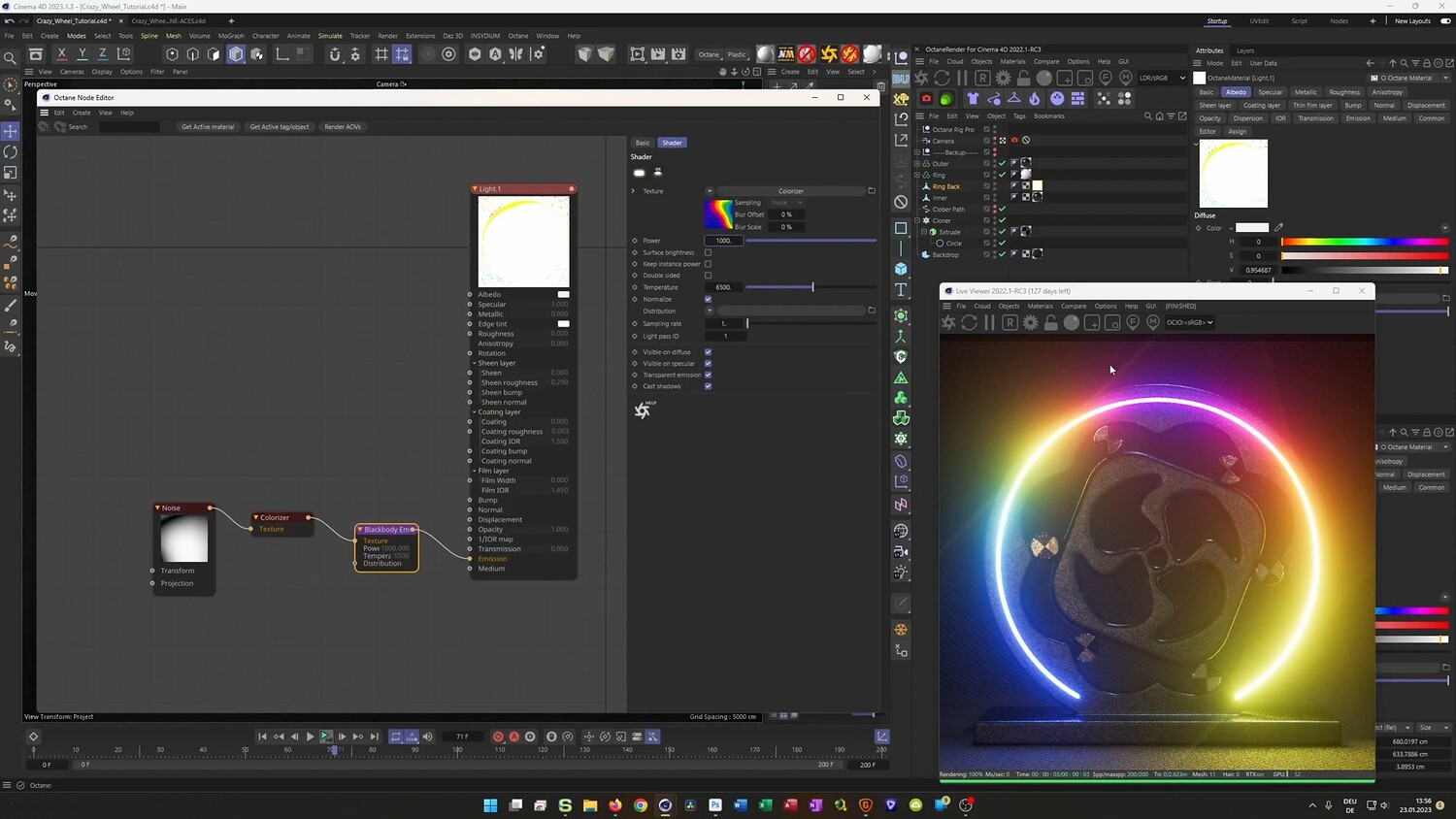Click the pick material icon in Live Viewer
Image resolution: width=1456 pixels, height=819 pixels.
click(1153, 322)
